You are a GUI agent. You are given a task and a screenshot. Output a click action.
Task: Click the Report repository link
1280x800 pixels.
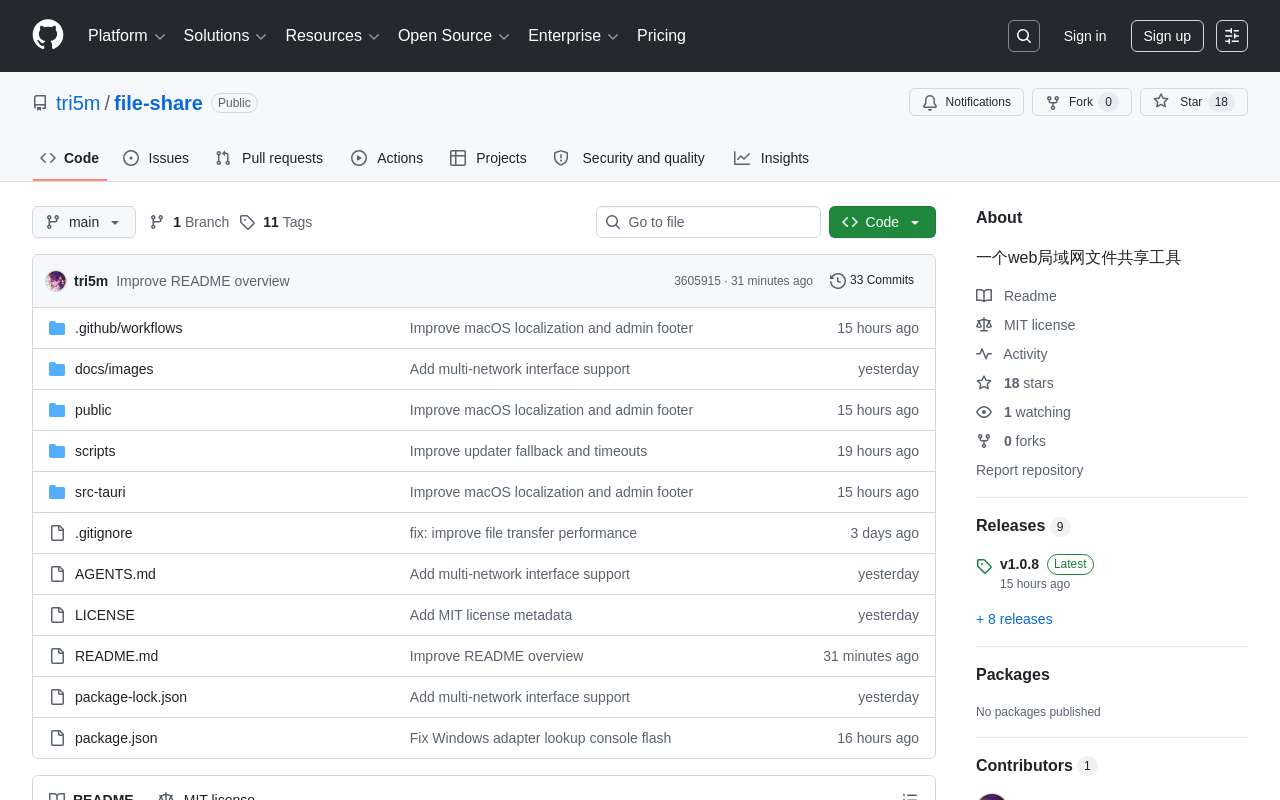click(1029, 470)
